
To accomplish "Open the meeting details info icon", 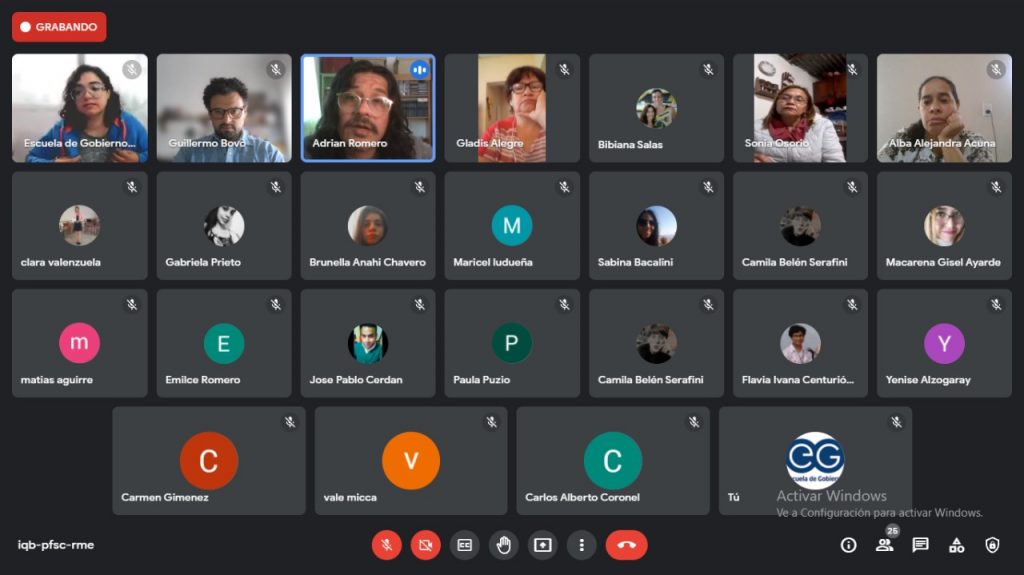I will (849, 545).
